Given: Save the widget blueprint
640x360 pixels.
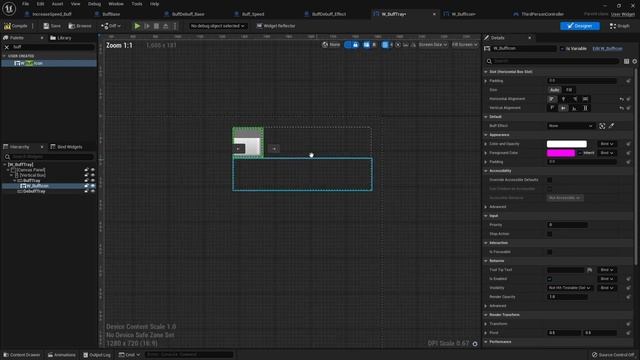Looking at the screenshot, I should point(52,26).
